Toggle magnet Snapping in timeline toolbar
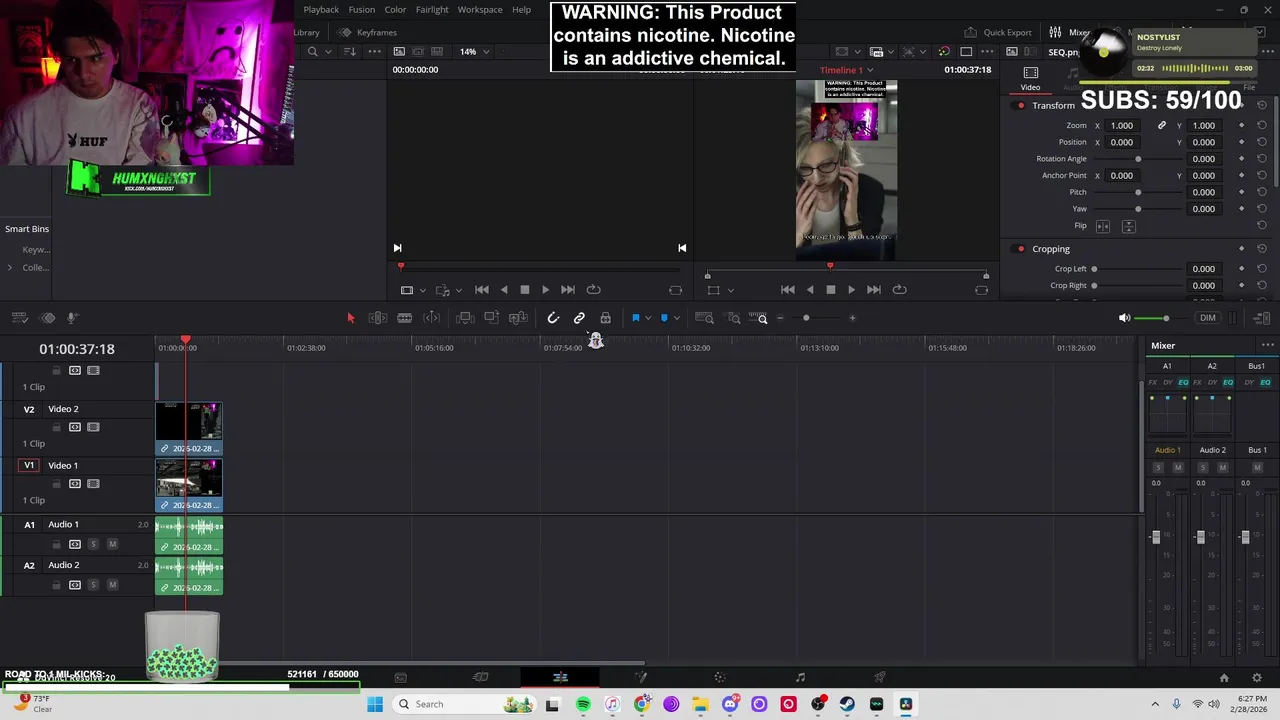The image size is (1280, 720). [x=553, y=318]
